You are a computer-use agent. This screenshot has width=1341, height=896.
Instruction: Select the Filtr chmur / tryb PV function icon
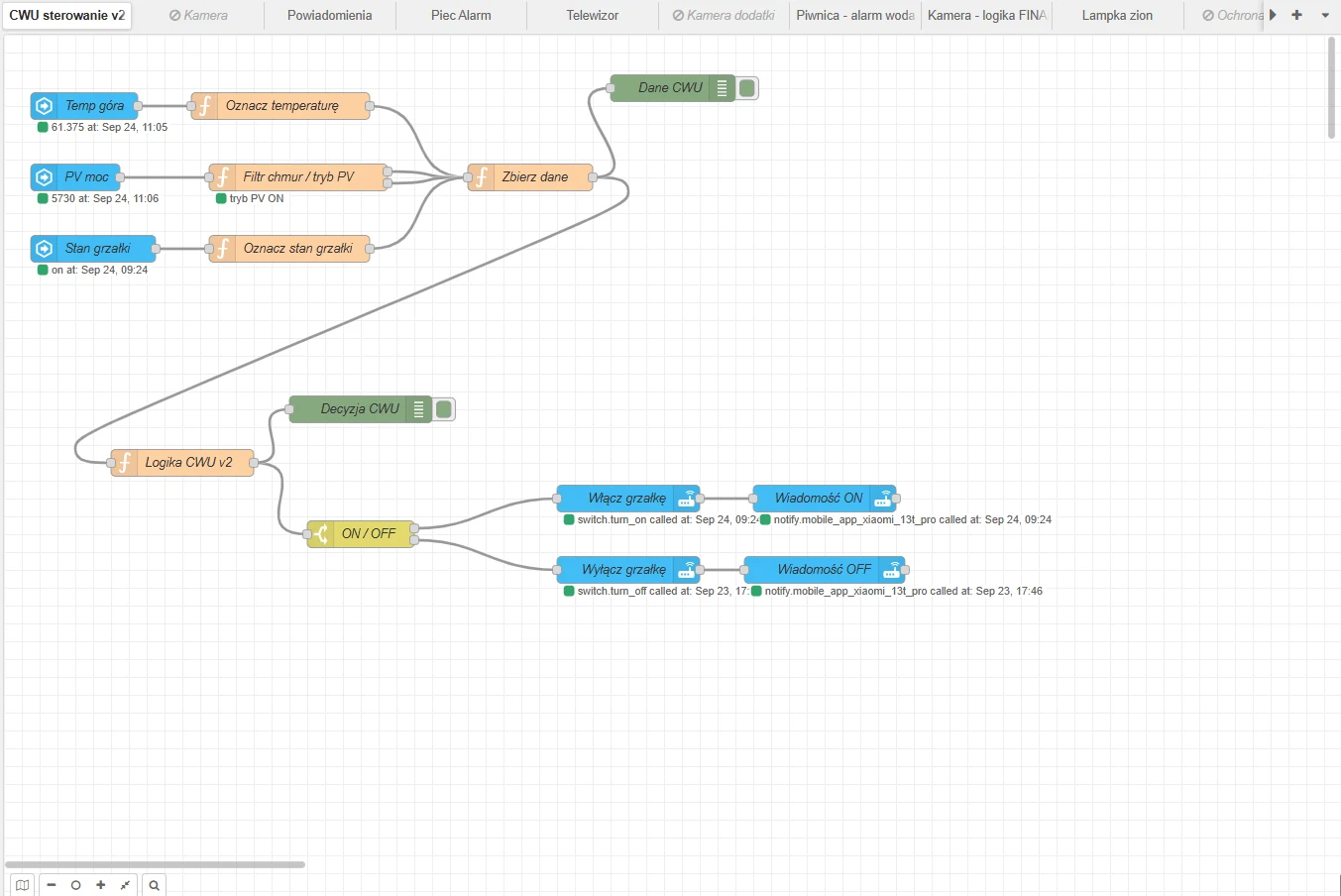click(222, 177)
